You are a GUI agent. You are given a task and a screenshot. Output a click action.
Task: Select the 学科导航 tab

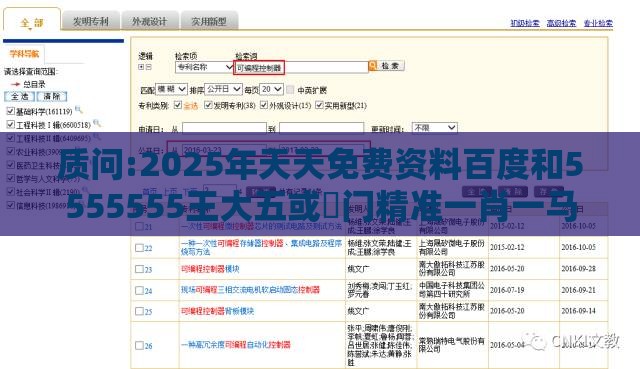click(x=24, y=54)
